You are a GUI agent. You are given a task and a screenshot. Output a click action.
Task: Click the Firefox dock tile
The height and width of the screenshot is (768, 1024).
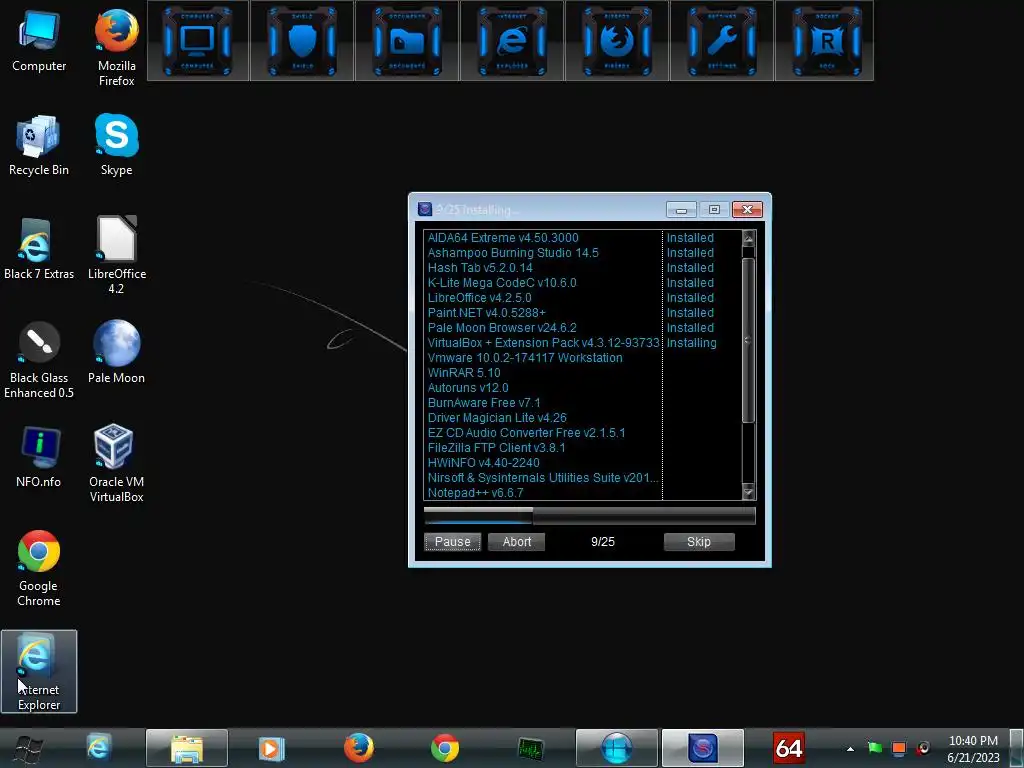[616, 40]
